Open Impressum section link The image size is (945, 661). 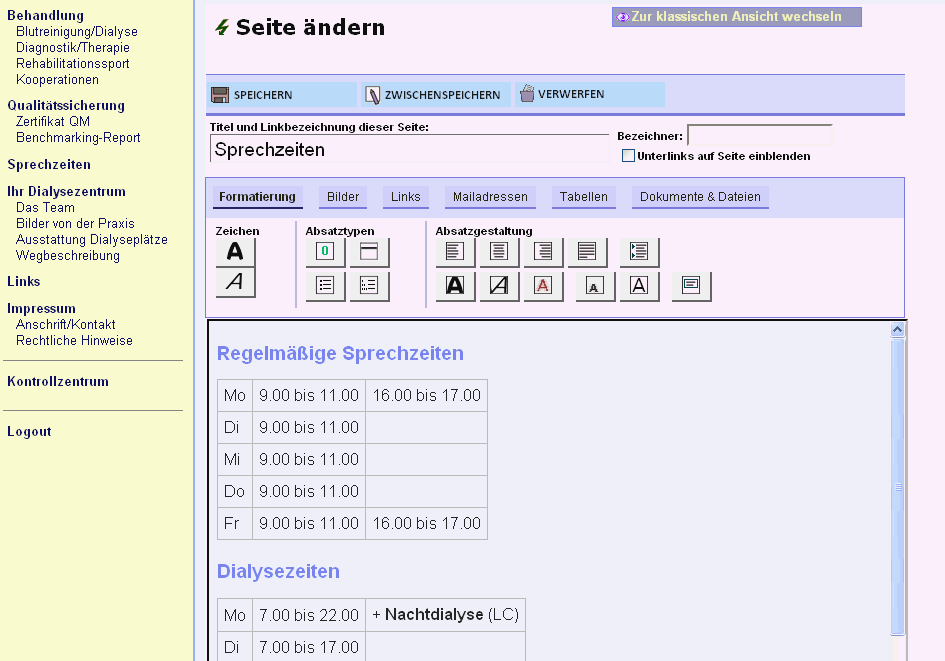pos(41,309)
